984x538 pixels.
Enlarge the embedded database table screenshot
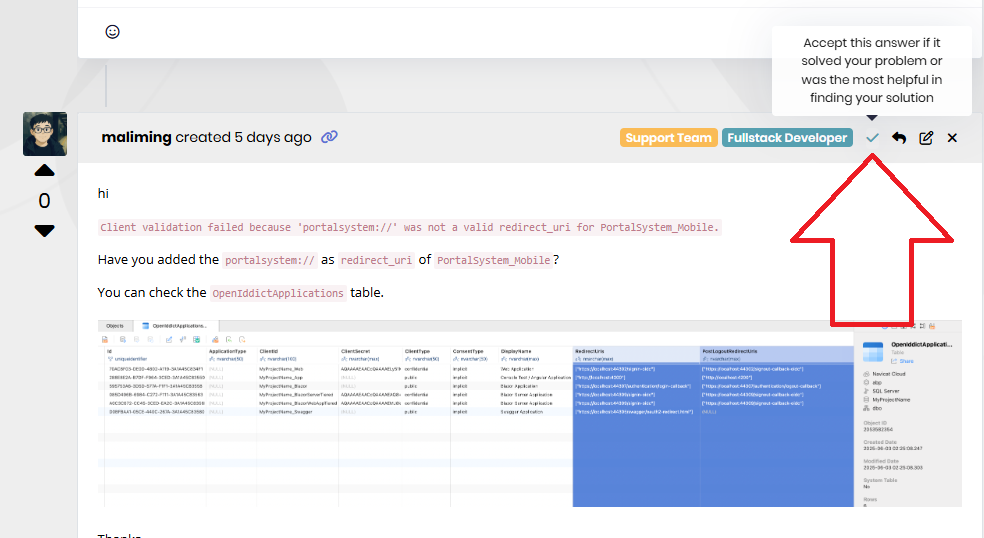[530, 413]
